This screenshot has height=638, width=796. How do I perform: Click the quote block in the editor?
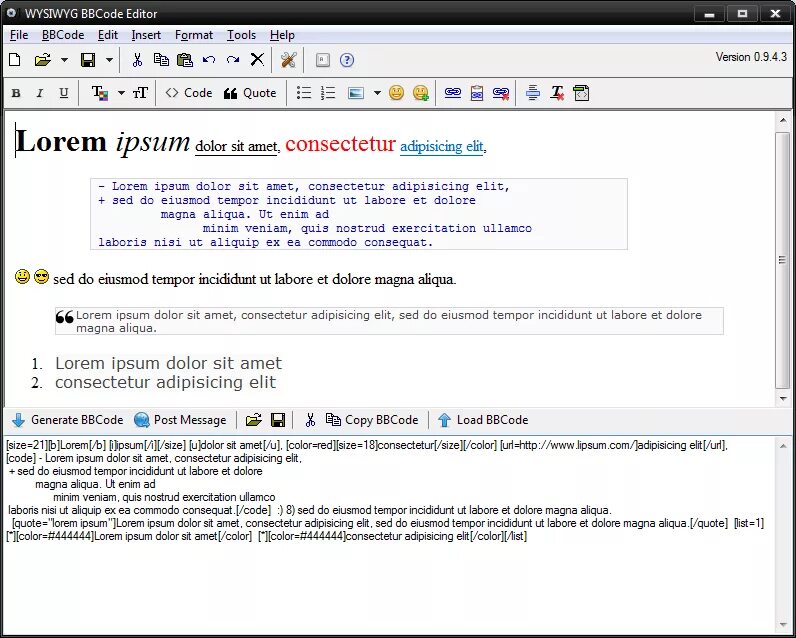pos(389,321)
